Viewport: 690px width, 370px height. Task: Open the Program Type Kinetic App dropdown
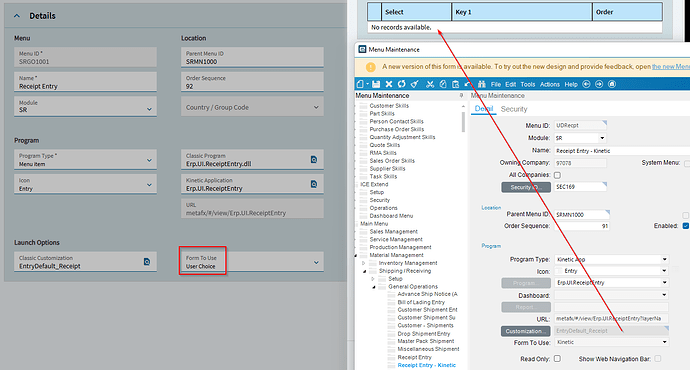611,259
